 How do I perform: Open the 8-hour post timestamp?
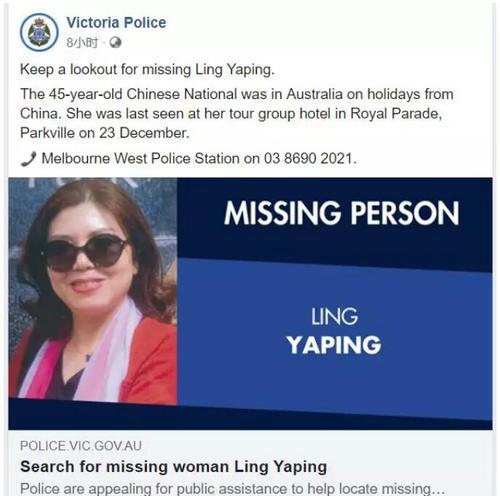(x=82, y=43)
